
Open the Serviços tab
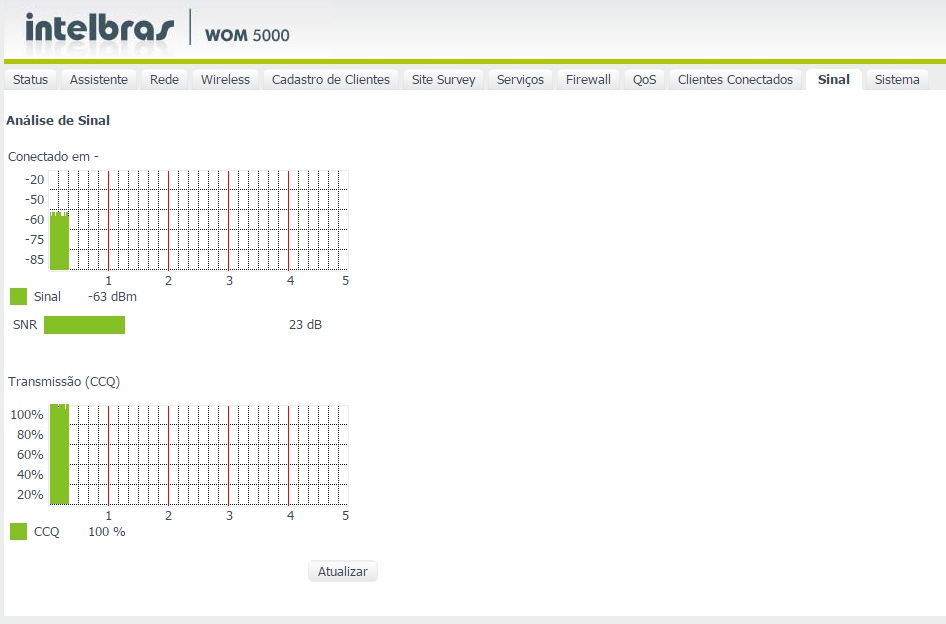coord(520,80)
